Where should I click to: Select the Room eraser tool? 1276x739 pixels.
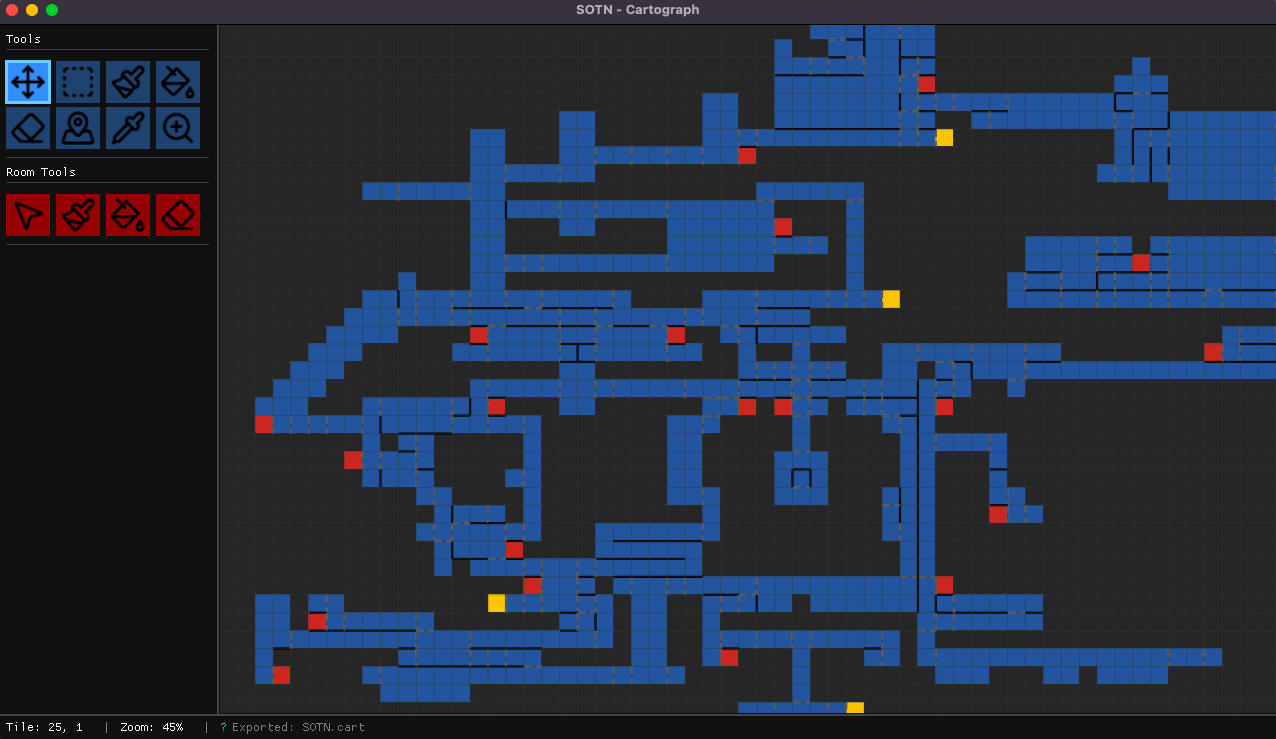click(x=178, y=214)
